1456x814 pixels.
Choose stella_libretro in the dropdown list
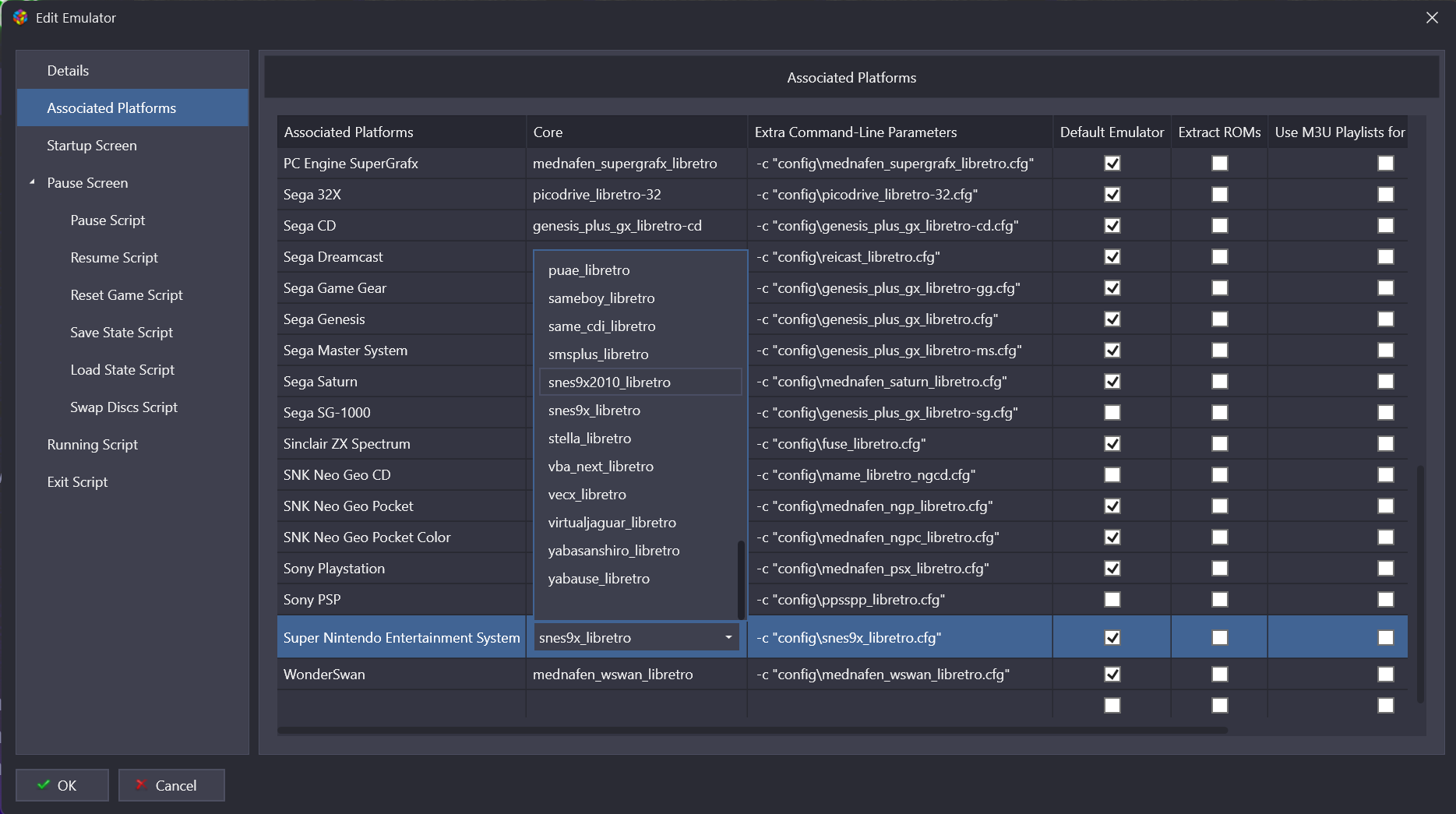(589, 439)
